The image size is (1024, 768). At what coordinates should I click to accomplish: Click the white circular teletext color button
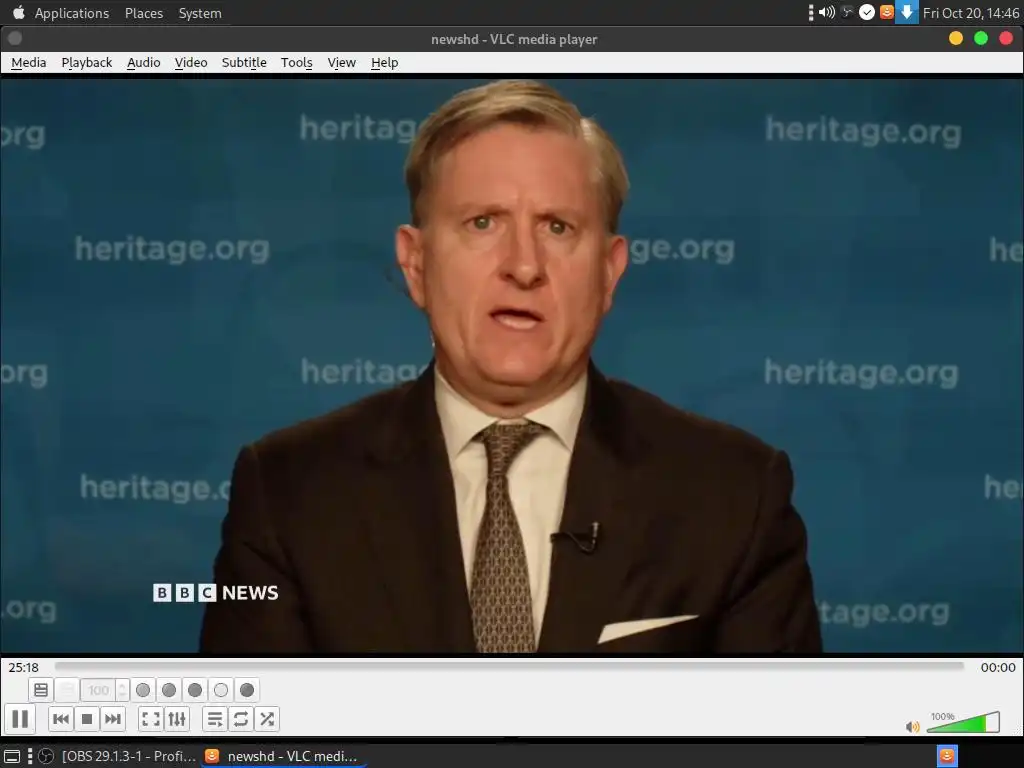(x=221, y=690)
